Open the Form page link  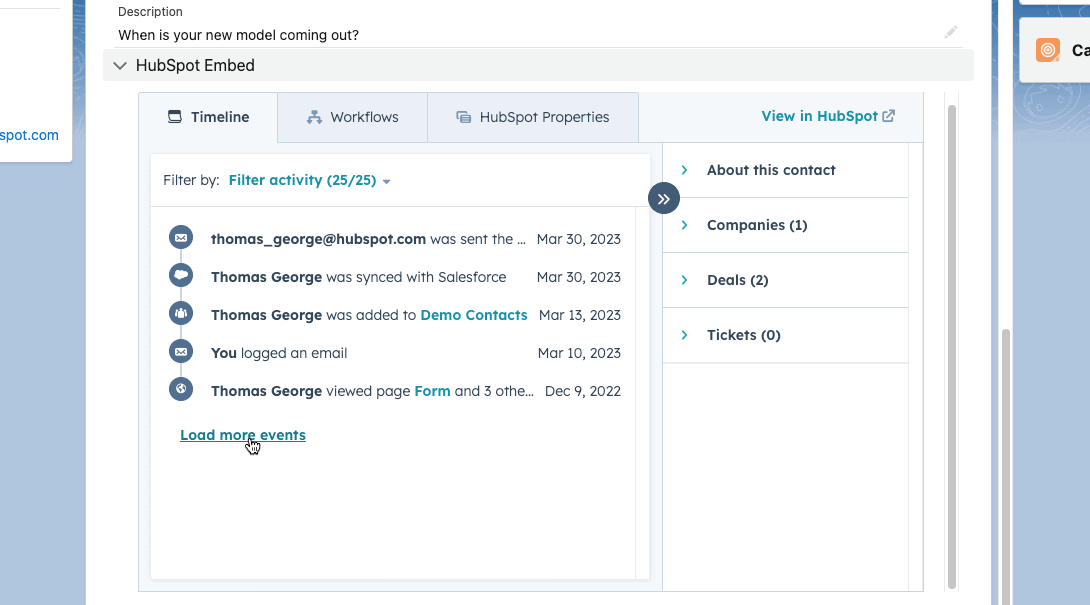432,392
